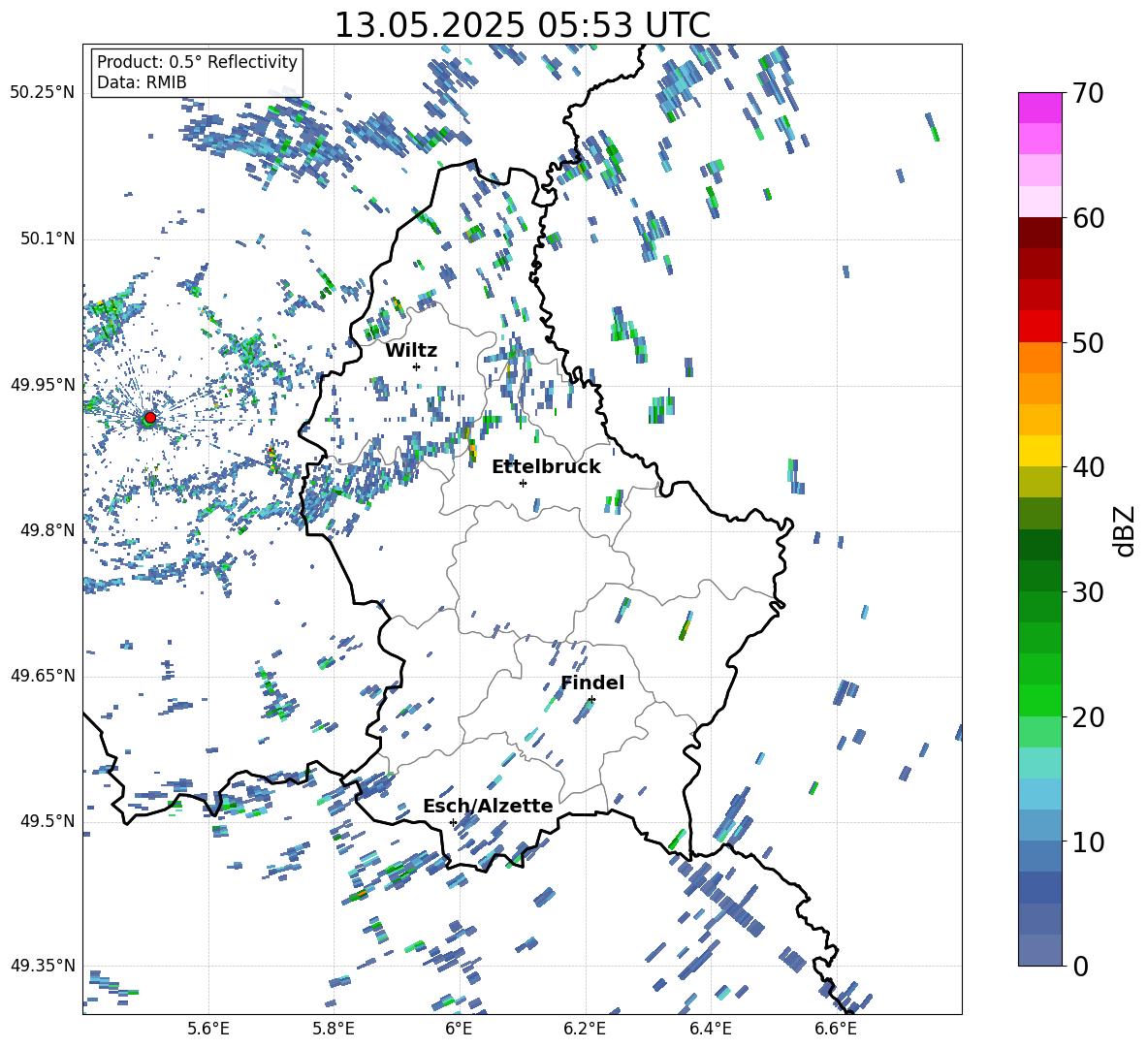Click the 'Product: 0.5° Reflectivity' legend text
This screenshot has width=1148, height=1048.
coord(197,61)
